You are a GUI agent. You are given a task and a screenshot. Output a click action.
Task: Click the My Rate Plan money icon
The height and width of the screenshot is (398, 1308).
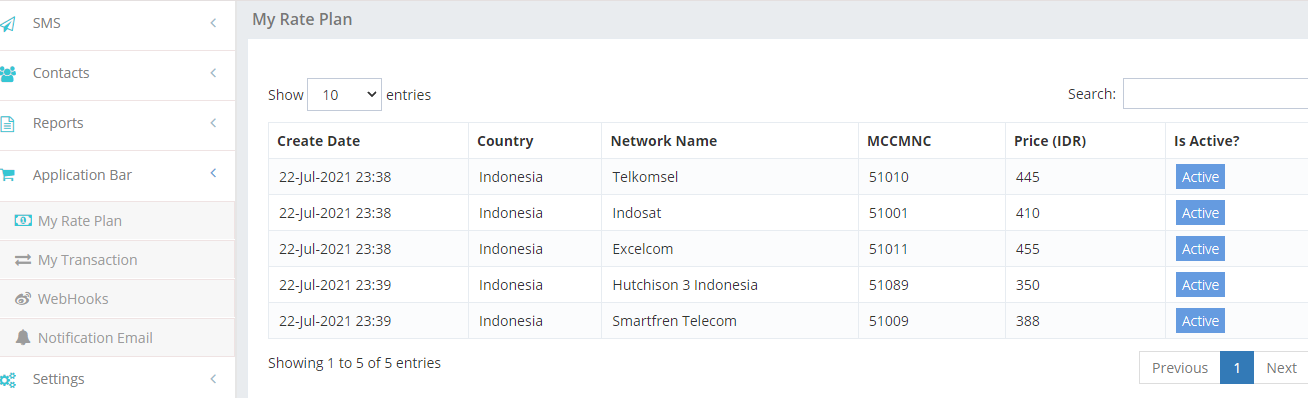[22, 221]
